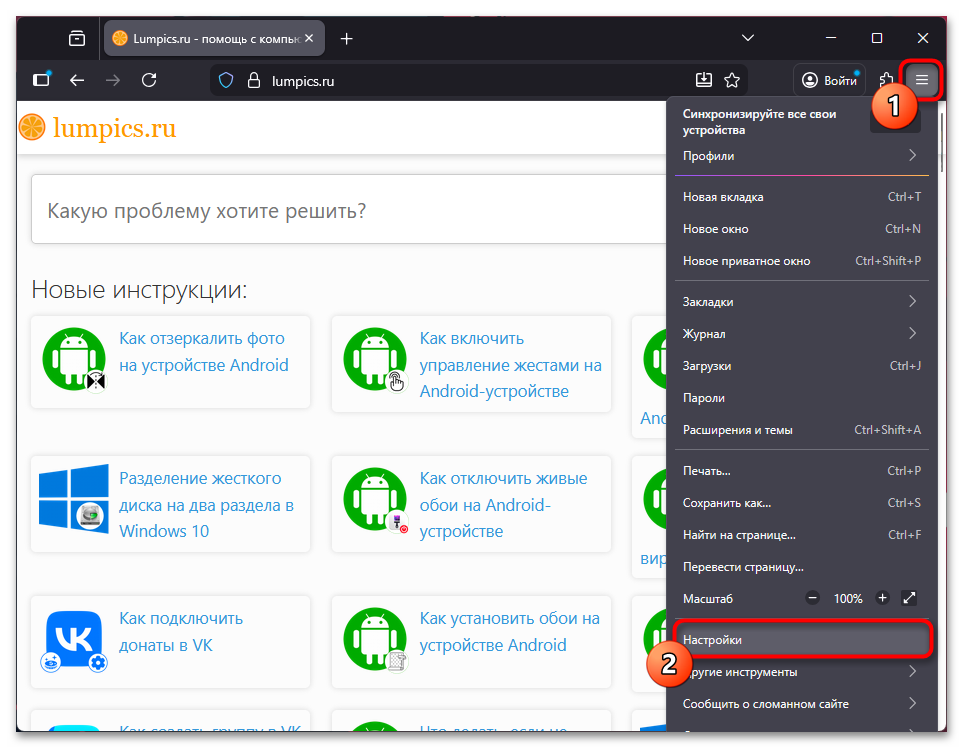
Task: Go back using the back arrow
Action: [77, 80]
